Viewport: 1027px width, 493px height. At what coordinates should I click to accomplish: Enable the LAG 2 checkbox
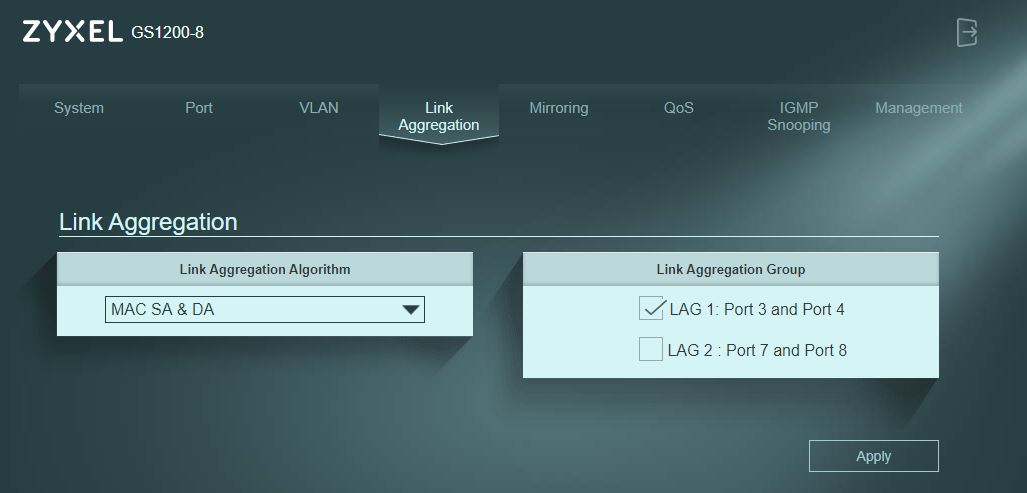coord(651,349)
